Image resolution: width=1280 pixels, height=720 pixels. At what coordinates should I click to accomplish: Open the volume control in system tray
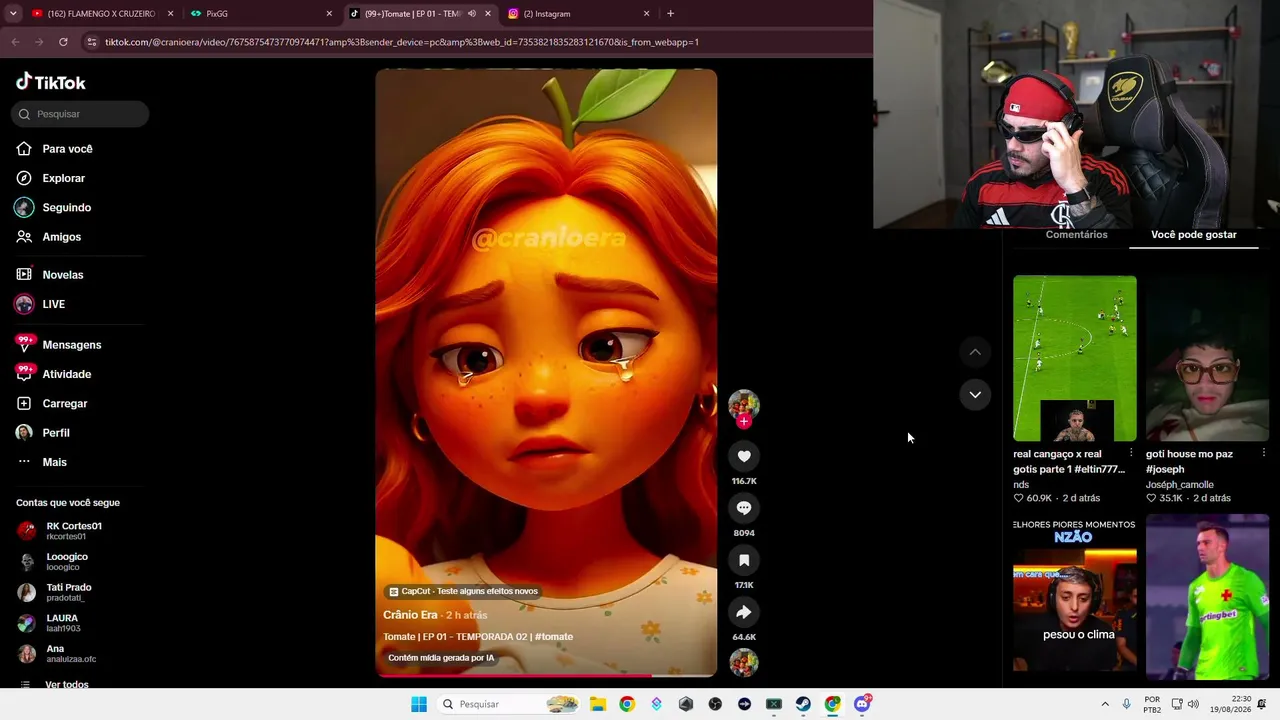(1193, 704)
